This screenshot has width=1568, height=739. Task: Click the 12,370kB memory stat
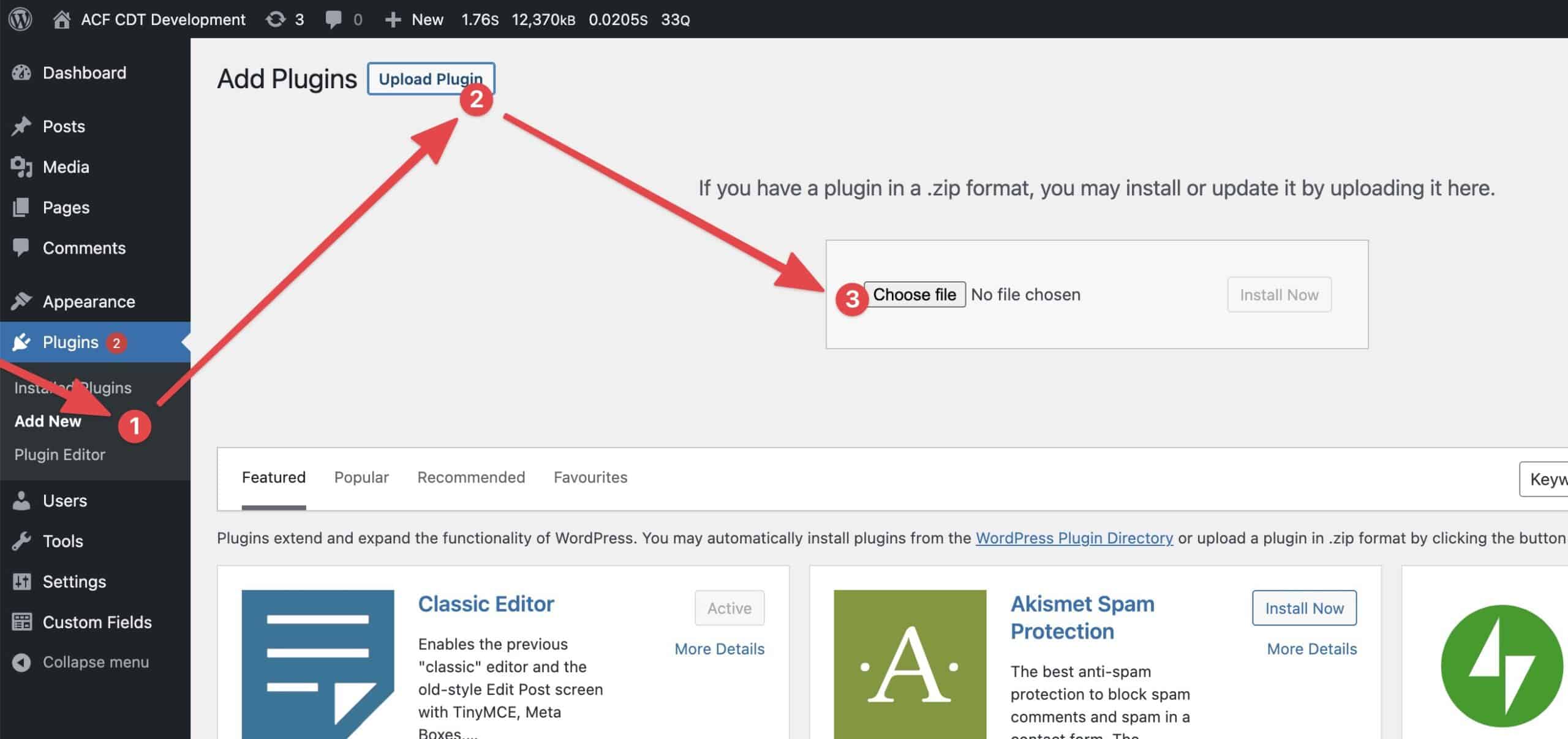pyautogui.click(x=543, y=20)
